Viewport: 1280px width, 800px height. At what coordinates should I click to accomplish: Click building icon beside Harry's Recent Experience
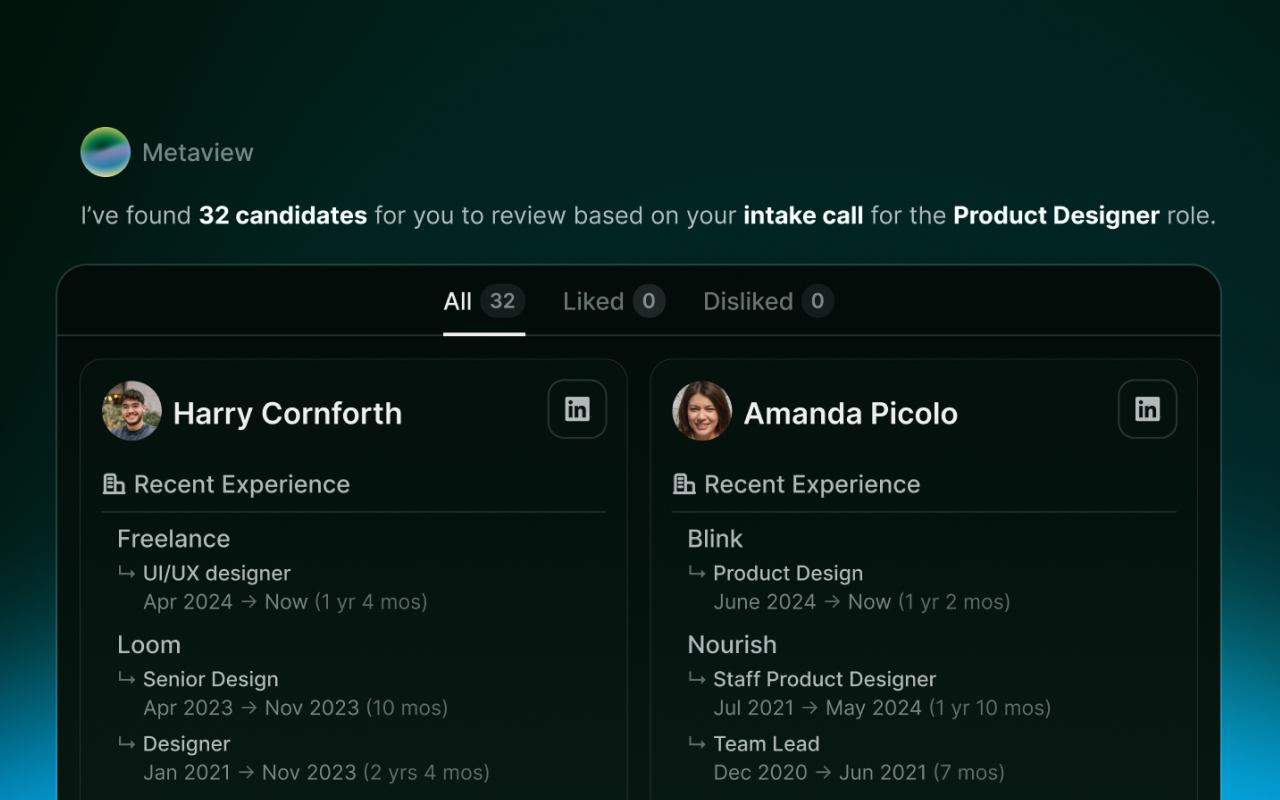114,485
